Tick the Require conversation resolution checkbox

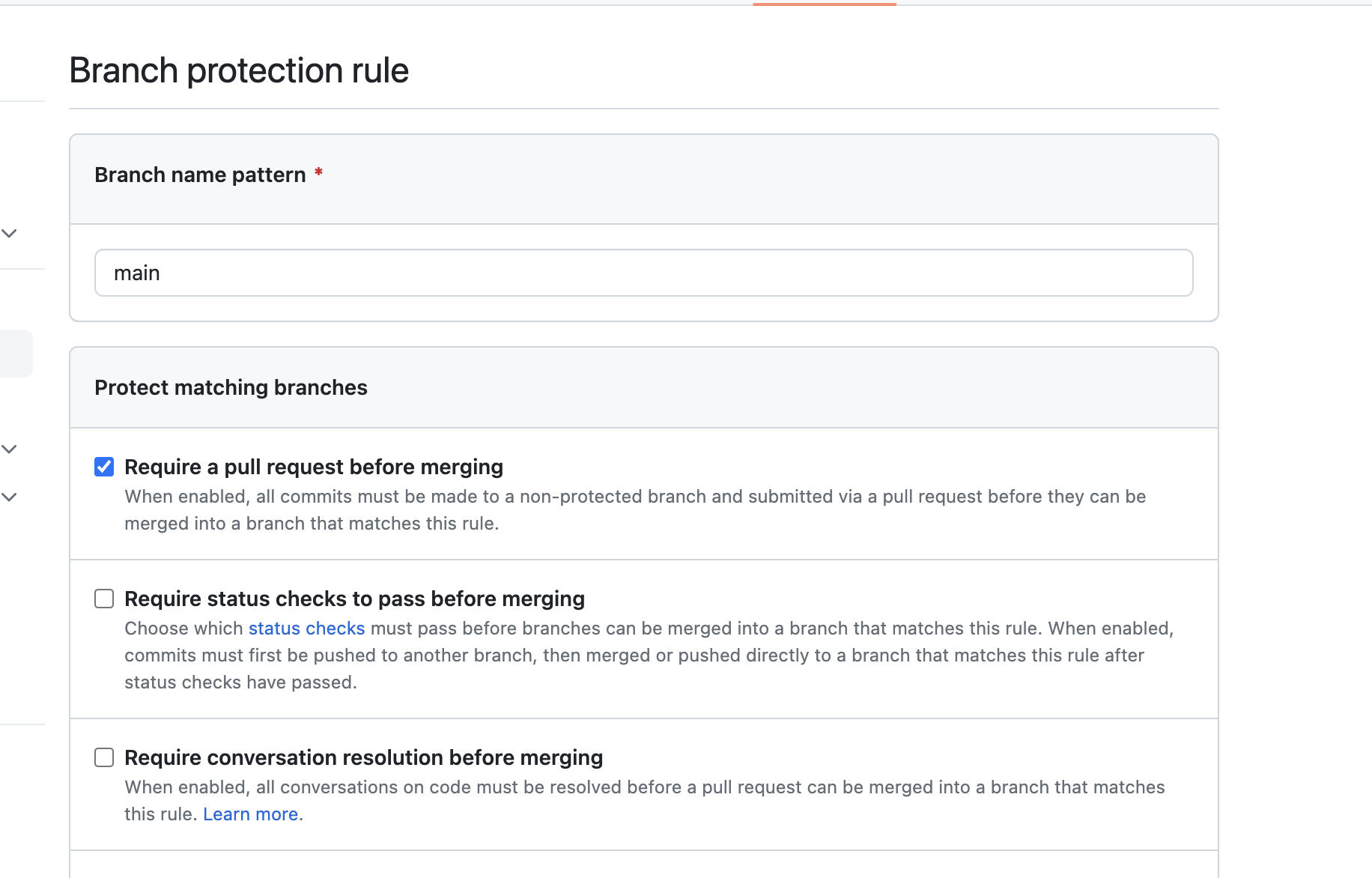point(104,757)
